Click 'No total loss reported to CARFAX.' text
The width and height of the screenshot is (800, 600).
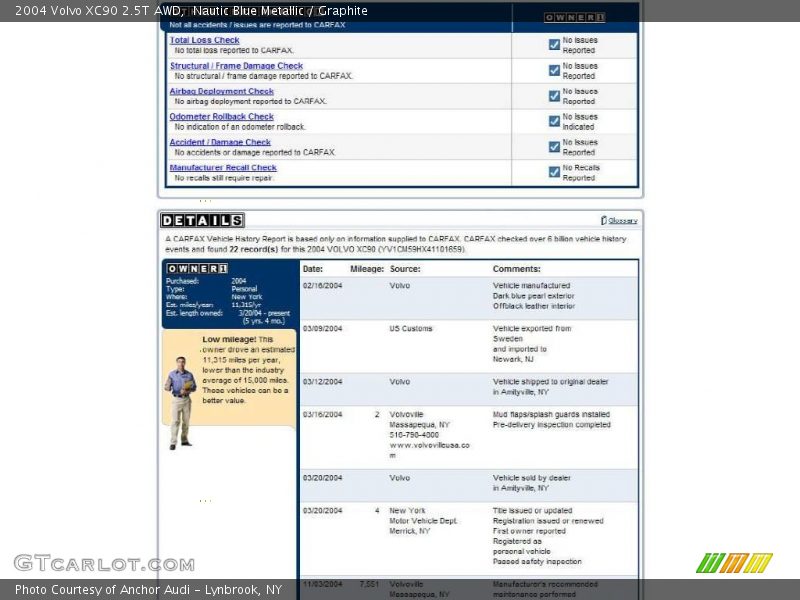234,51
